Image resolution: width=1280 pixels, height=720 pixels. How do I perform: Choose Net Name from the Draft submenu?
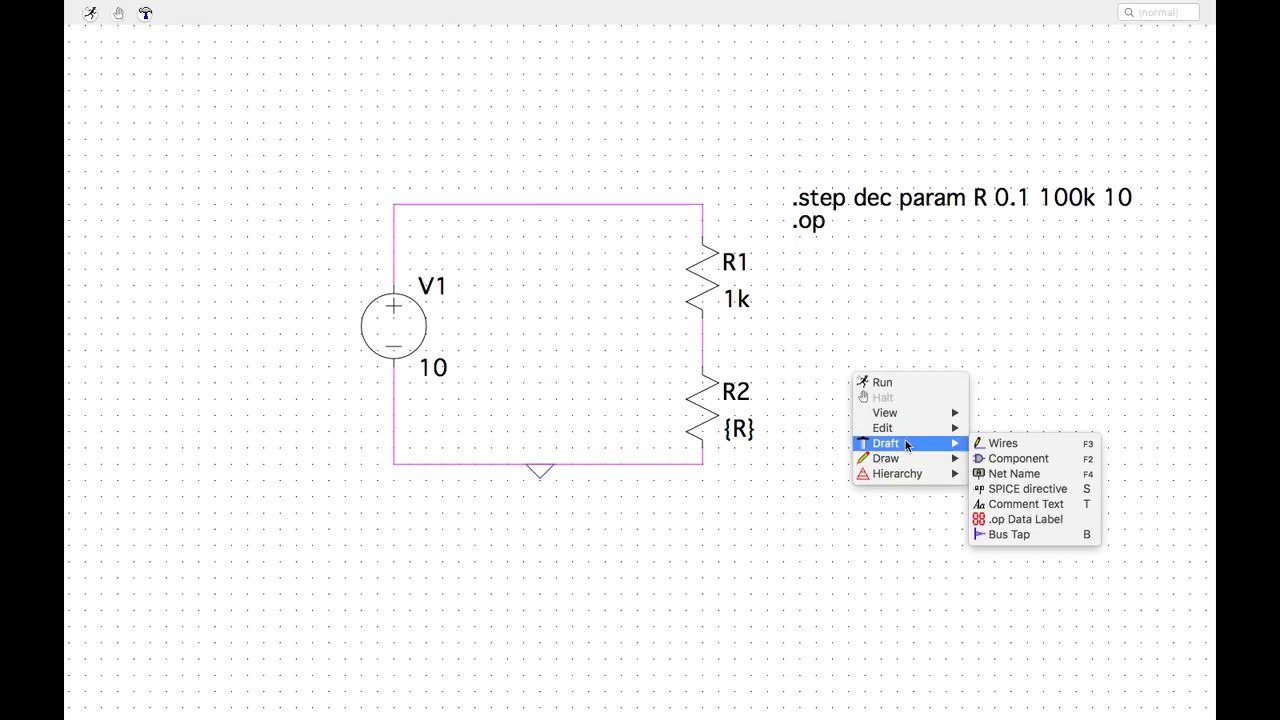[1034, 474]
